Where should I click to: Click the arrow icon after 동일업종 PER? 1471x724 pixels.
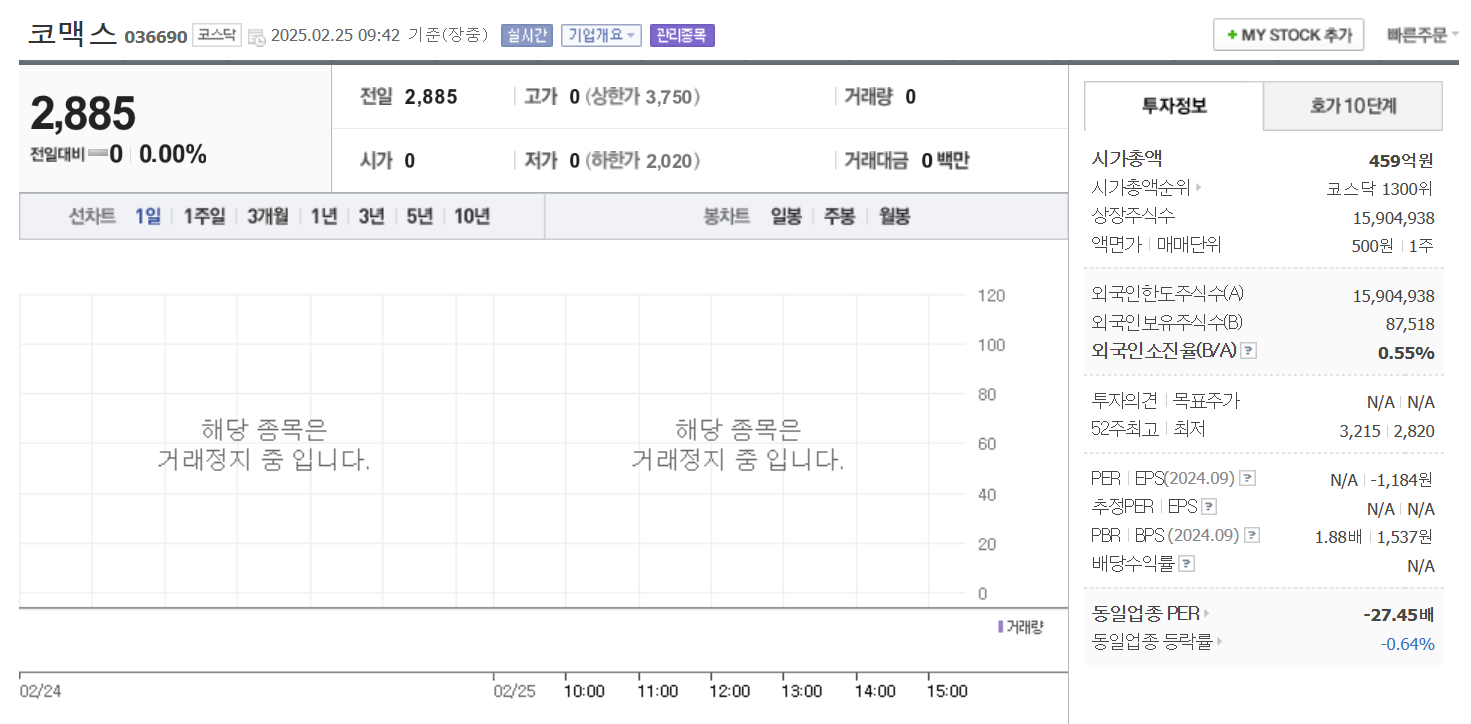(1207, 615)
